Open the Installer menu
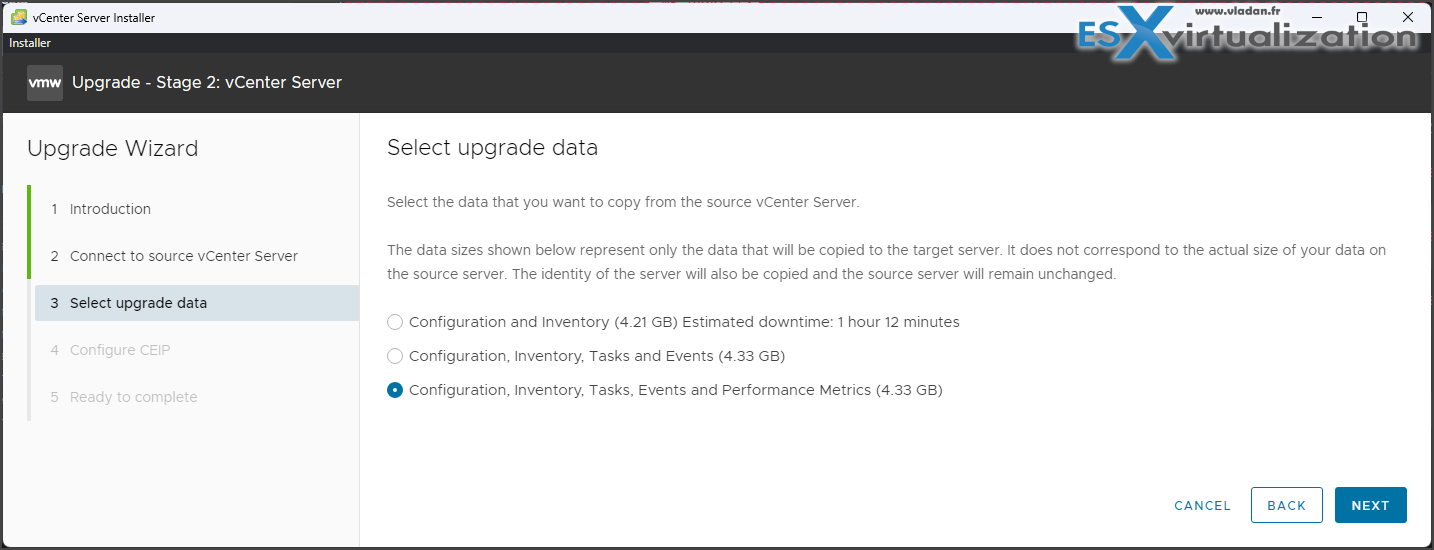This screenshot has width=1434, height=550. tap(30, 43)
